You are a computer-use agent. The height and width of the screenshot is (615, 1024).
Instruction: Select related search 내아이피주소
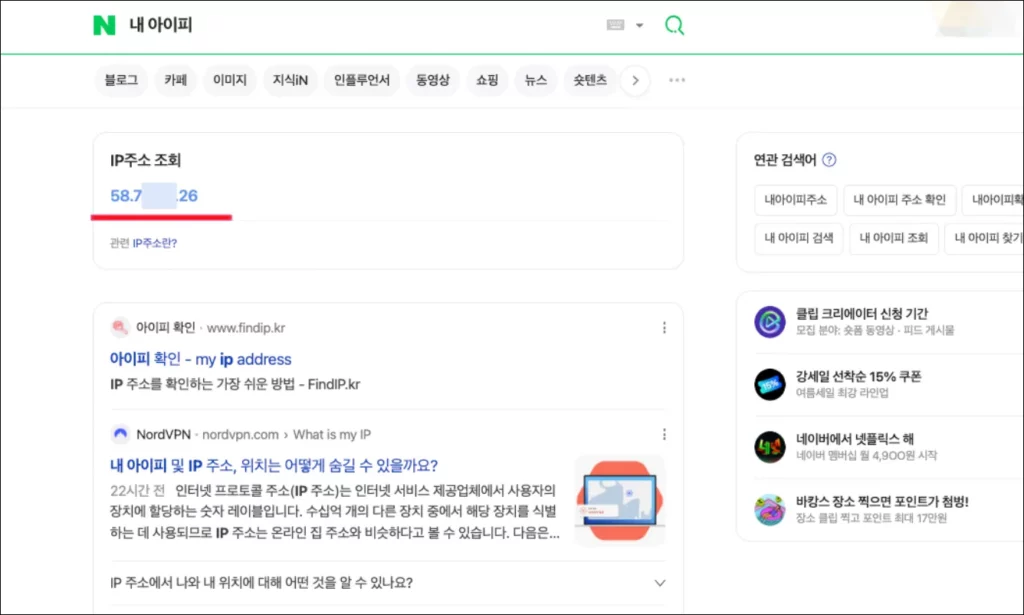795,200
